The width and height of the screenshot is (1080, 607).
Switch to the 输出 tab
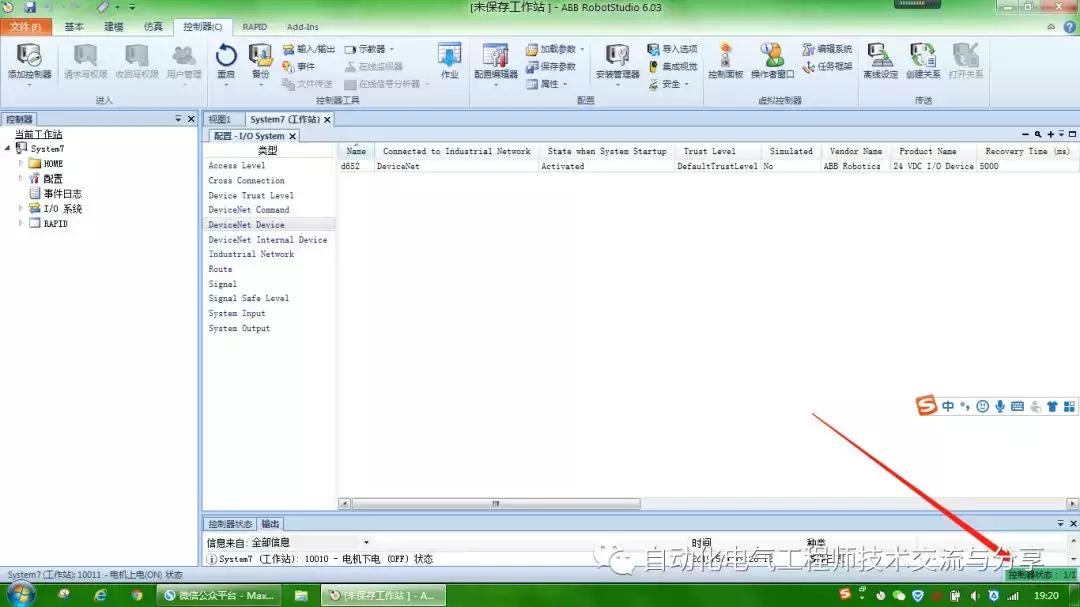(x=271, y=524)
